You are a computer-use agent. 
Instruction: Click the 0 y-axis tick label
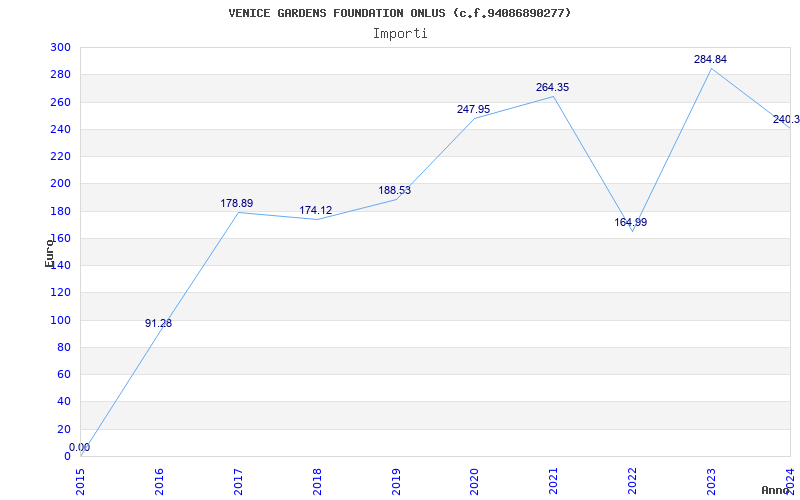(x=67, y=456)
